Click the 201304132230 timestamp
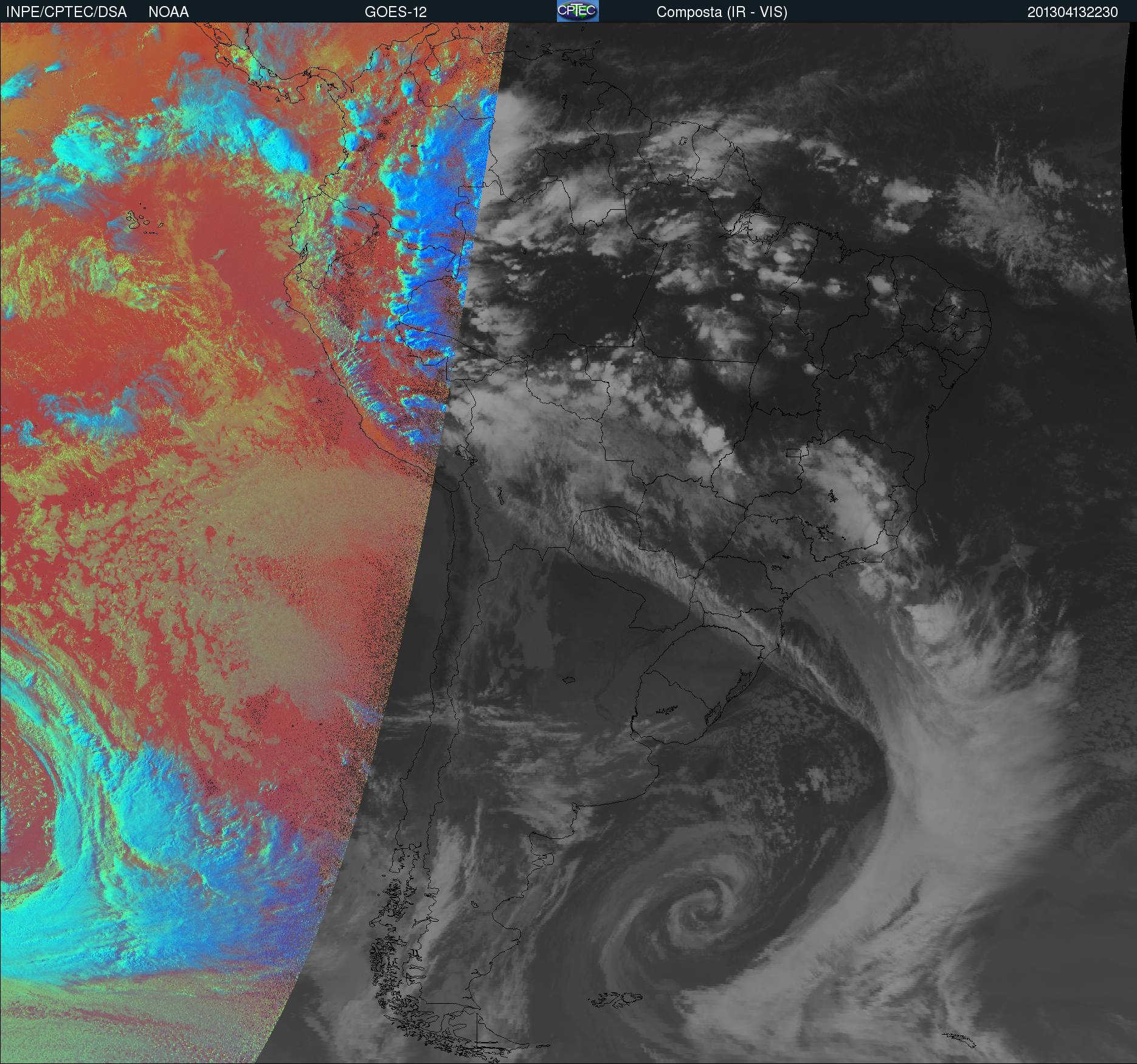The height and width of the screenshot is (1064, 1137). (x=1073, y=12)
